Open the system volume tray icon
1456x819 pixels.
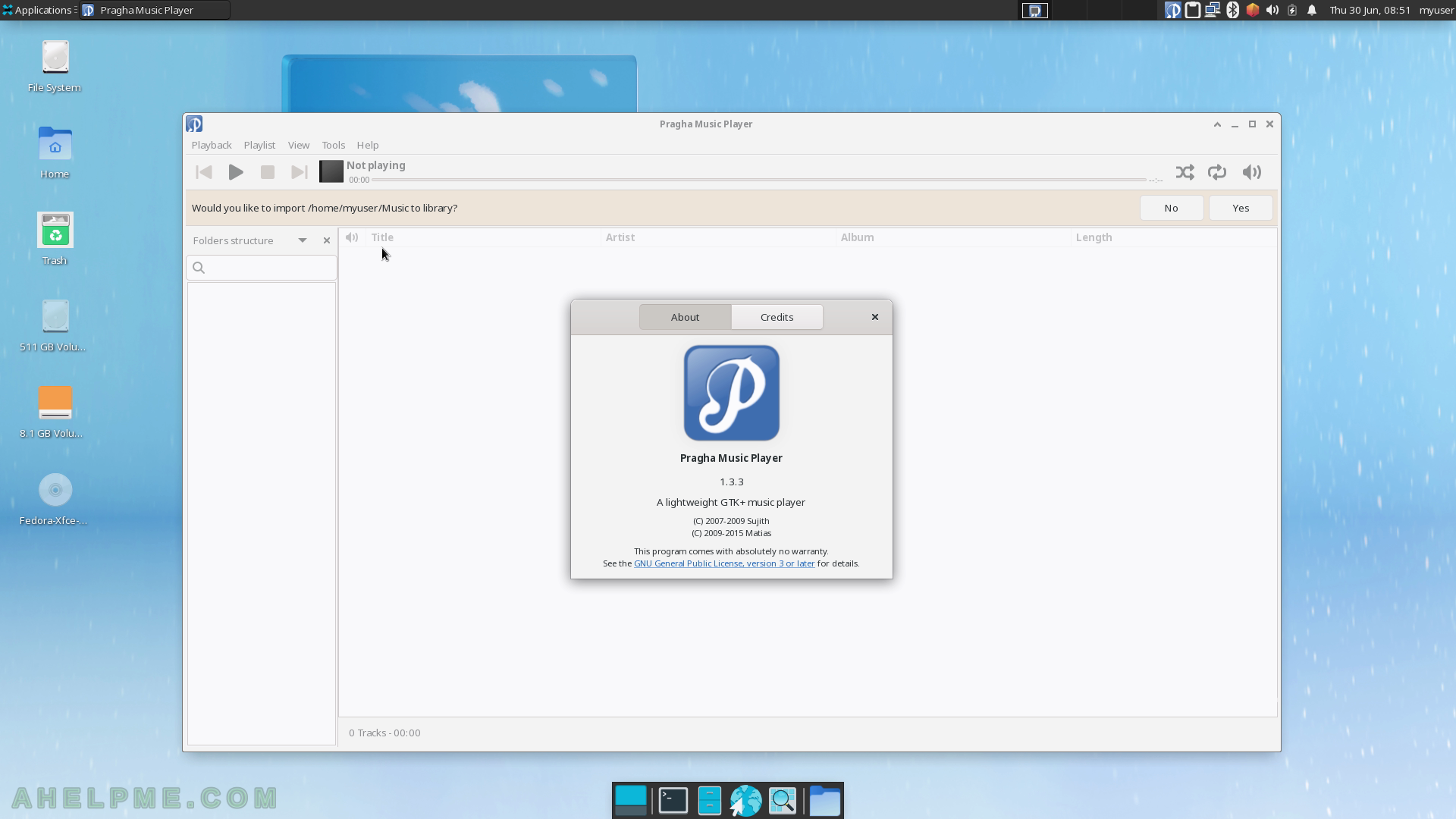click(1272, 10)
